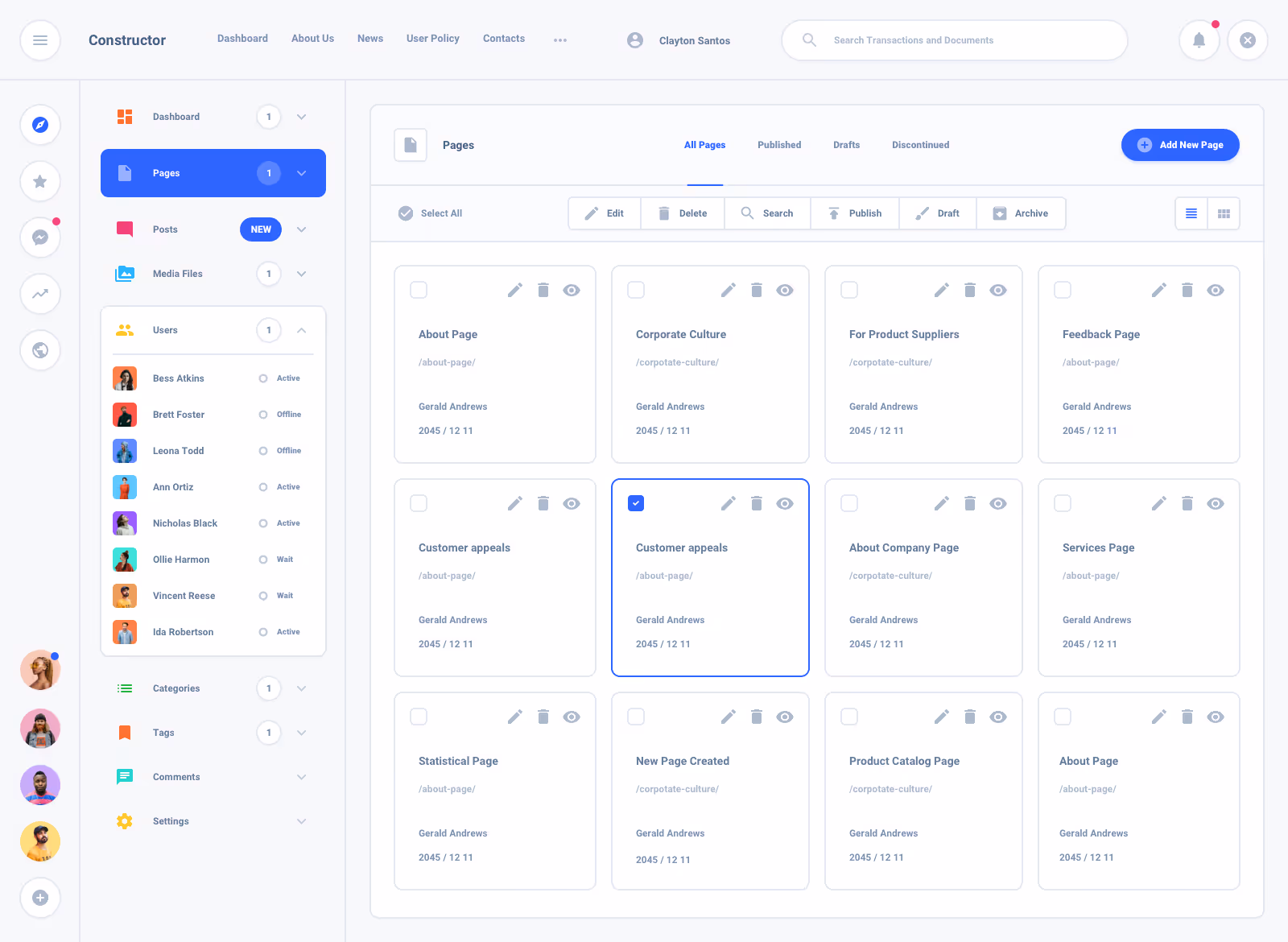Click pencil icon on Services Page card

pyautogui.click(x=1159, y=503)
